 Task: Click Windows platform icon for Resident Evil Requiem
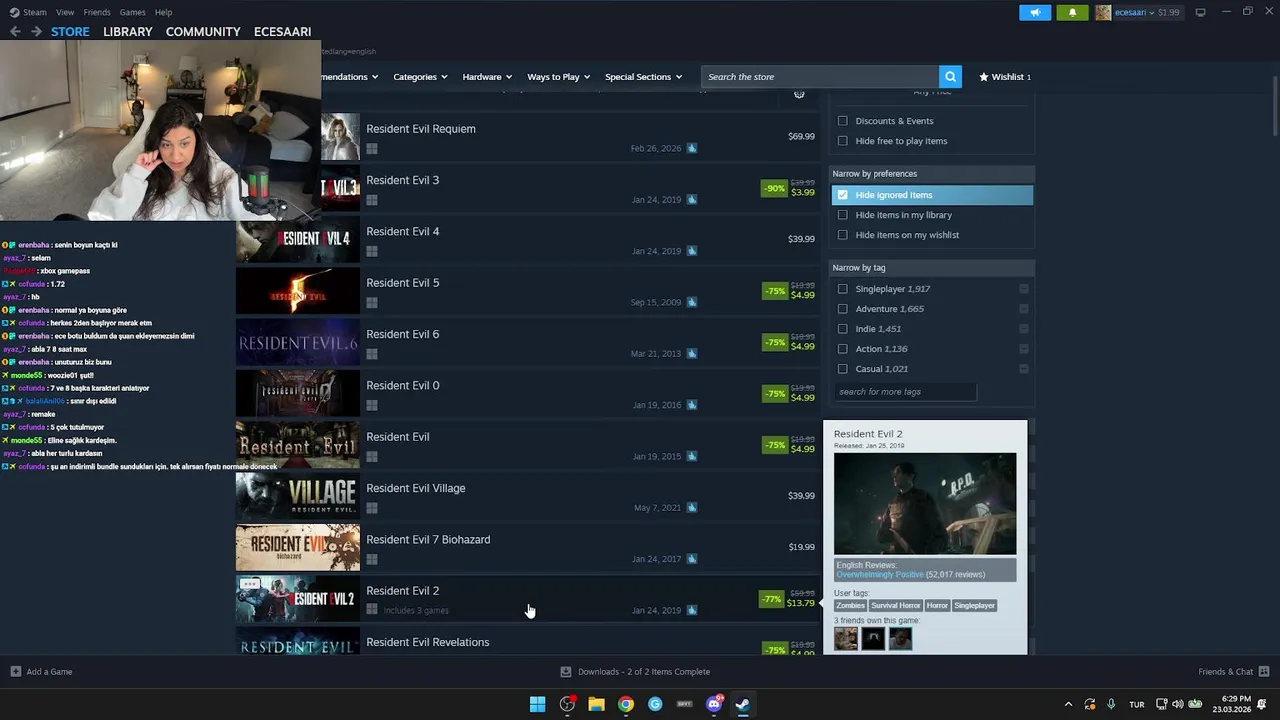(372, 148)
